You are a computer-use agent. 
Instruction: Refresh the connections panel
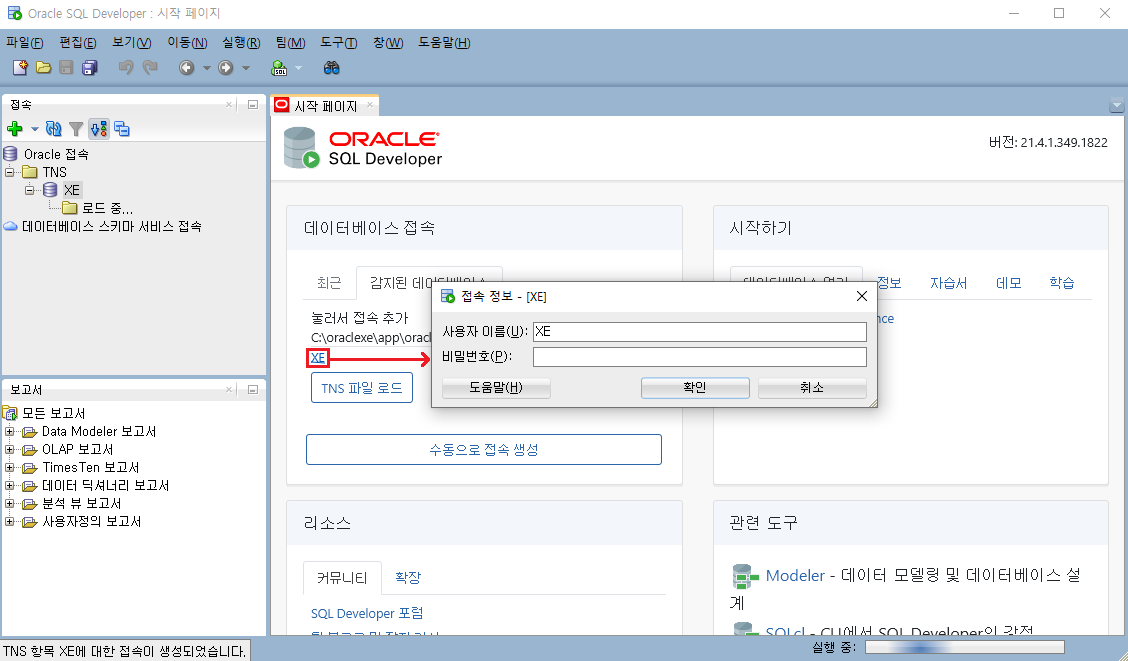tap(53, 129)
